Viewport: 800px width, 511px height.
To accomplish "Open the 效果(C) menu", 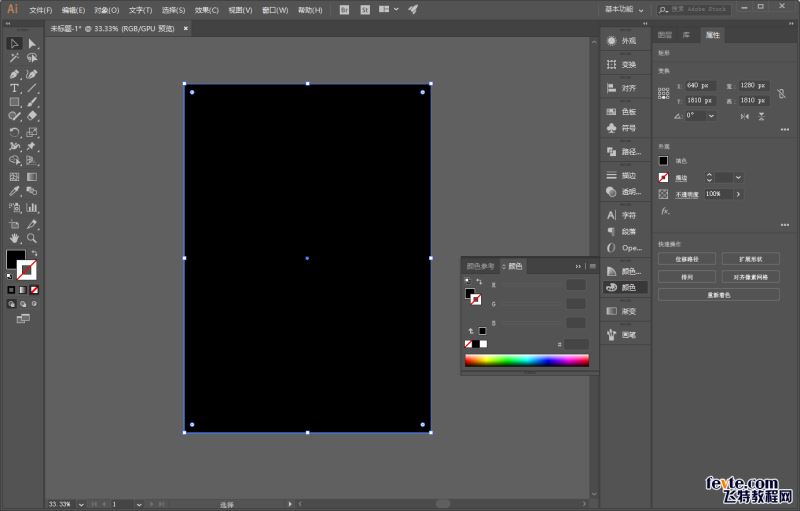I will click(x=207, y=10).
